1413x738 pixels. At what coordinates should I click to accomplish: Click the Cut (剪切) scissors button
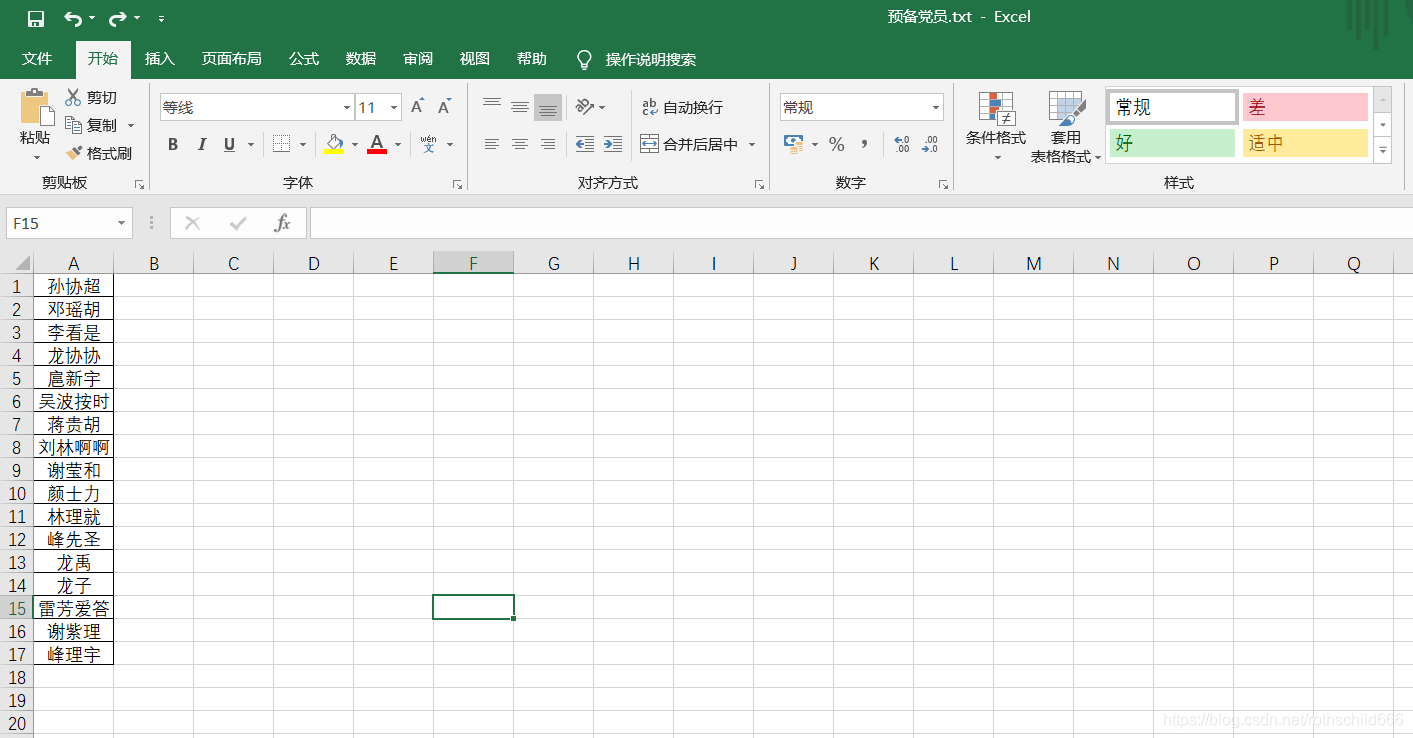tap(91, 97)
